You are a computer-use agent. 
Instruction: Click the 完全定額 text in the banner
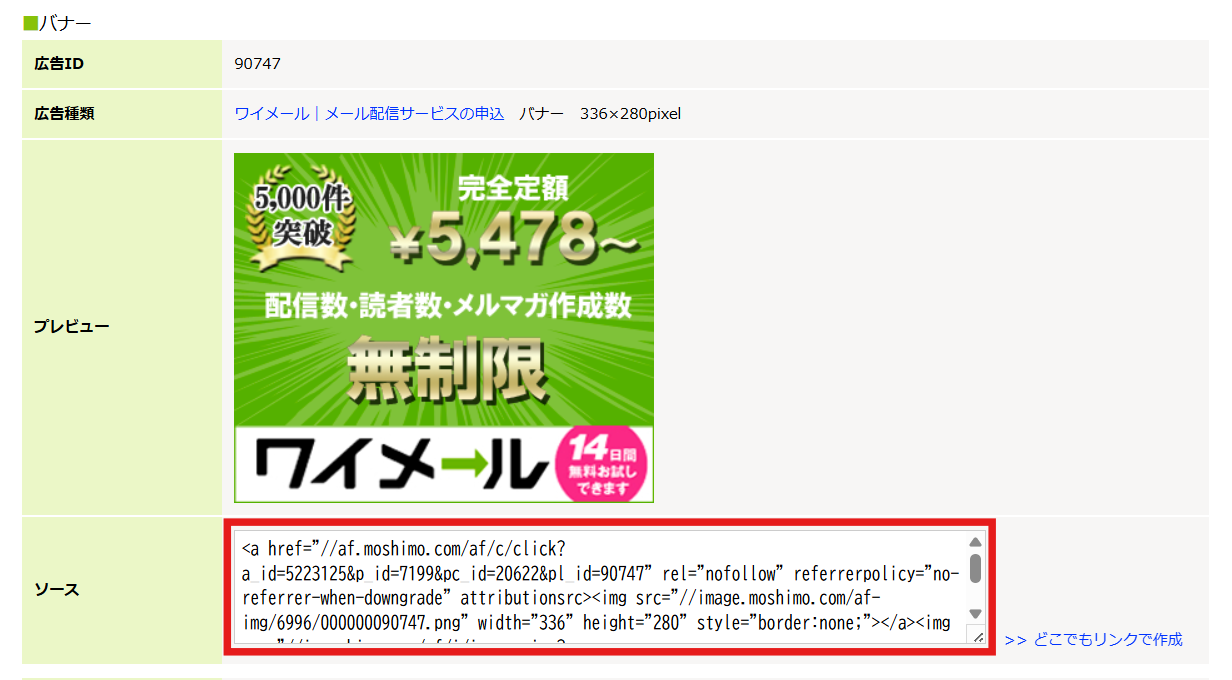(x=513, y=188)
